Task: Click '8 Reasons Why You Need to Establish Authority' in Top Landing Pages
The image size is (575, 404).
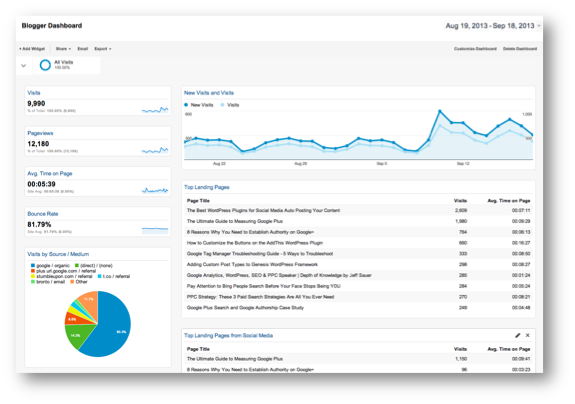Action: (x=358, y=232)
